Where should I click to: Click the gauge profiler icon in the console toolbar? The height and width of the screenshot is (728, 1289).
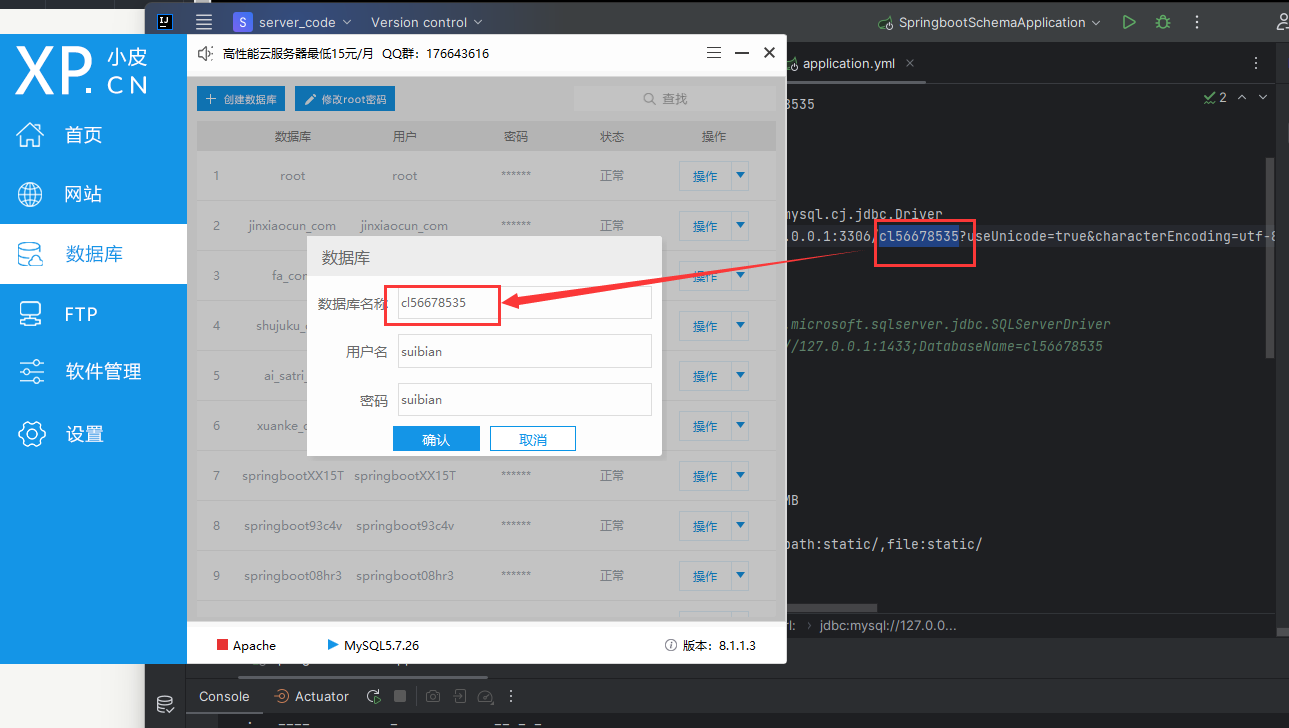[x=485, y=696]
